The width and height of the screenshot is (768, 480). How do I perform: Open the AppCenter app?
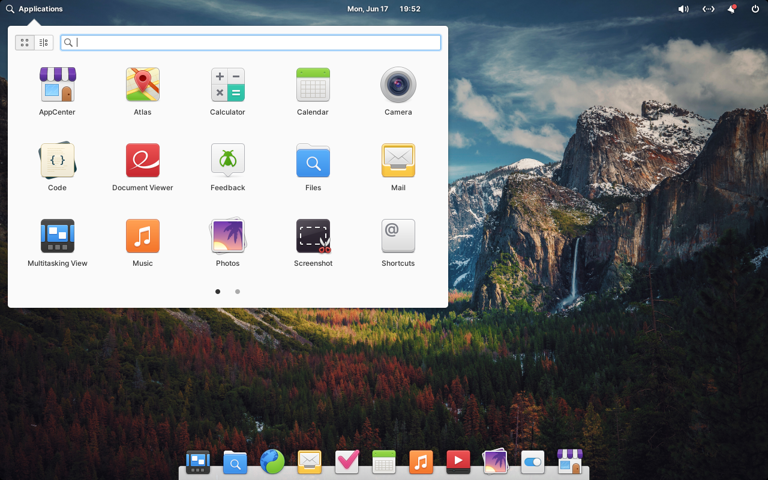click(57, 91)
